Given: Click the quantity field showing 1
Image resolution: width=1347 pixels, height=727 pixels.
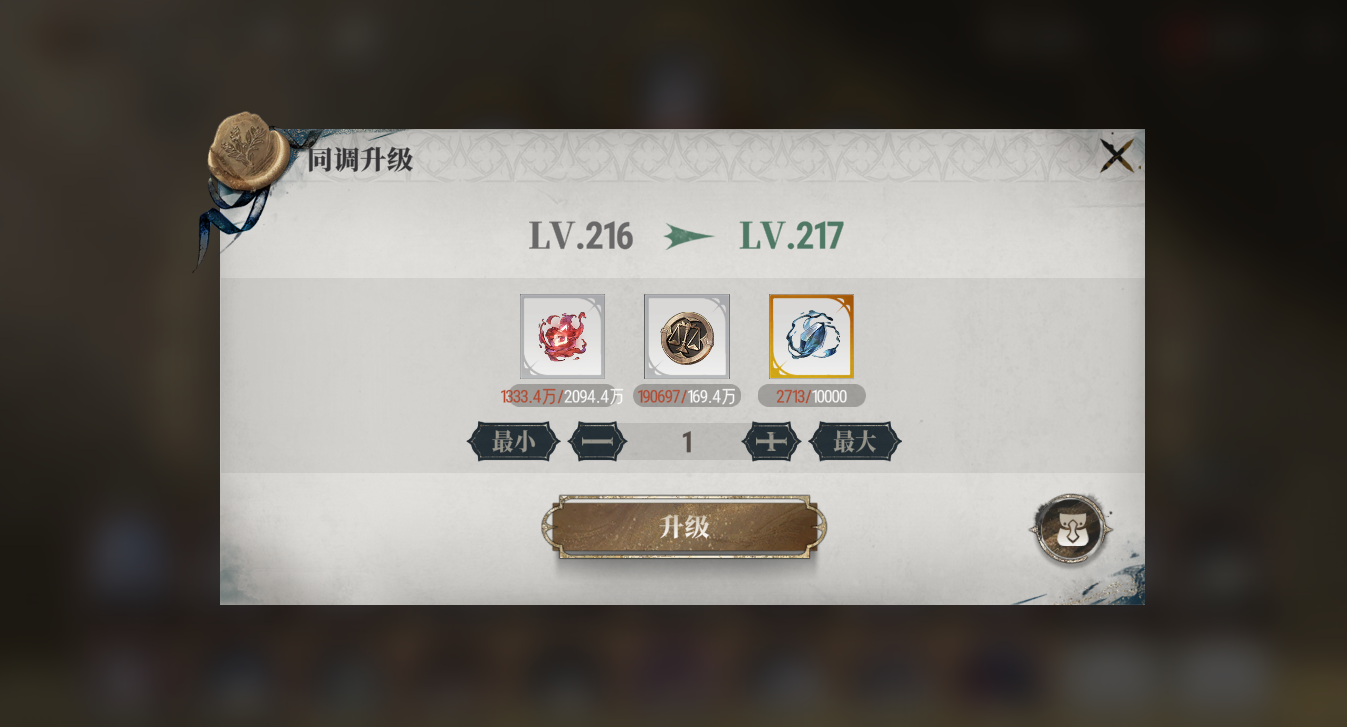Looking at the screenshot, I should pos(685,441).
